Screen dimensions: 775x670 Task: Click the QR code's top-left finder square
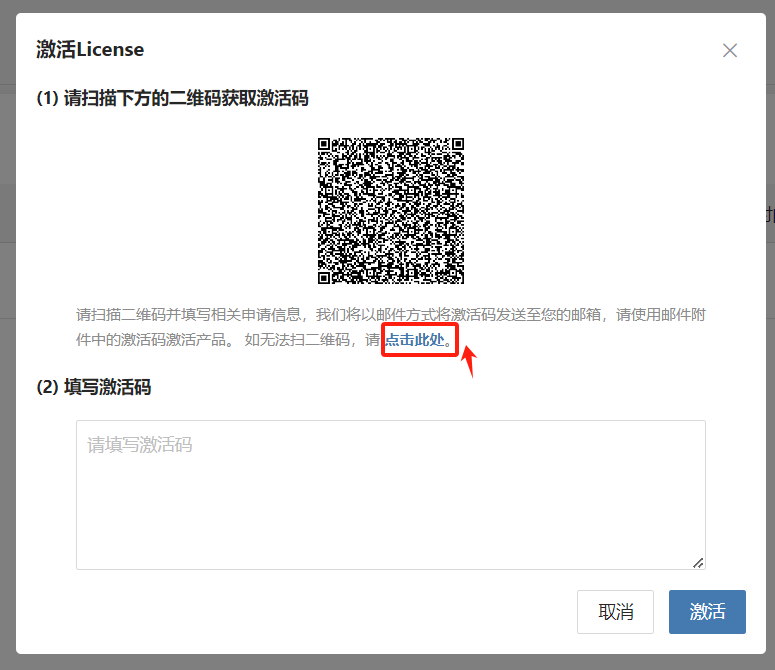click(324, 144)
